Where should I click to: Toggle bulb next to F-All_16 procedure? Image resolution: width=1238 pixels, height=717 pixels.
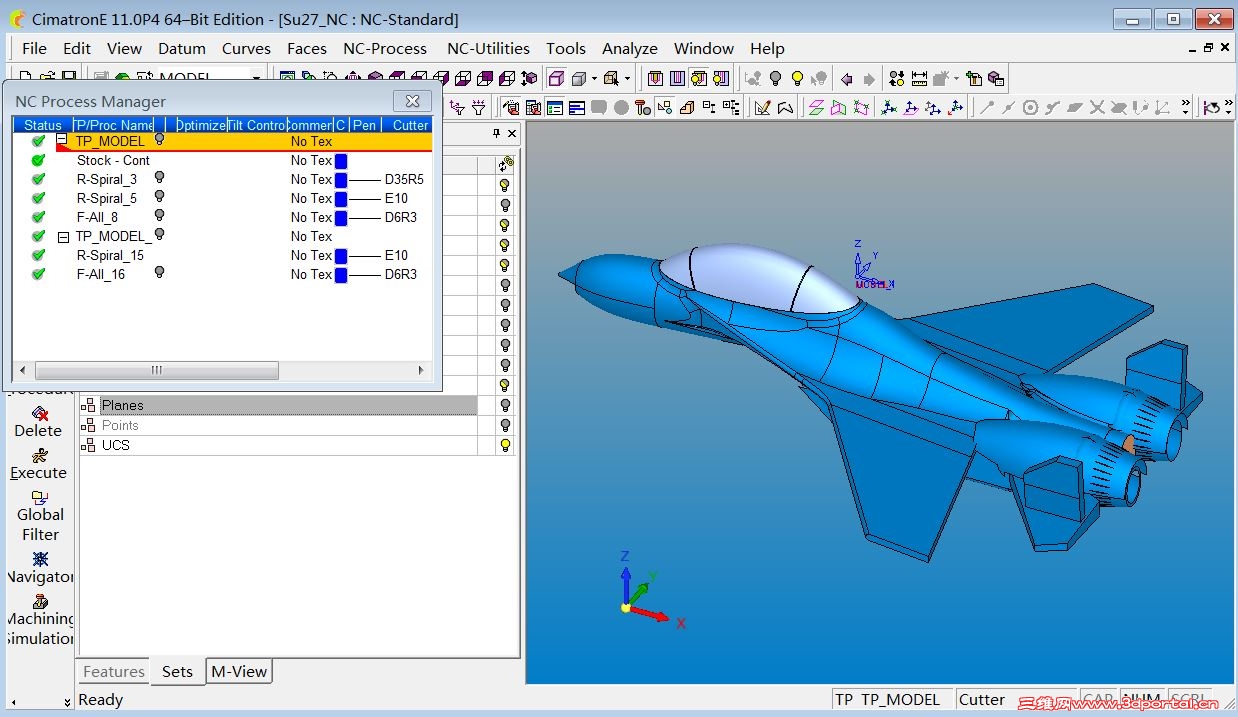[160, 273]
